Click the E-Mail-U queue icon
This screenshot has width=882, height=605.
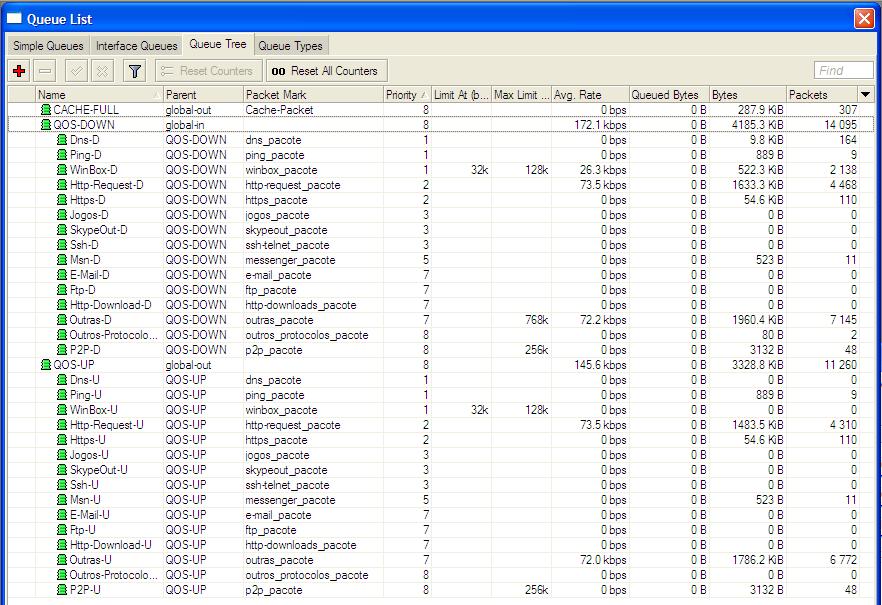62,515
